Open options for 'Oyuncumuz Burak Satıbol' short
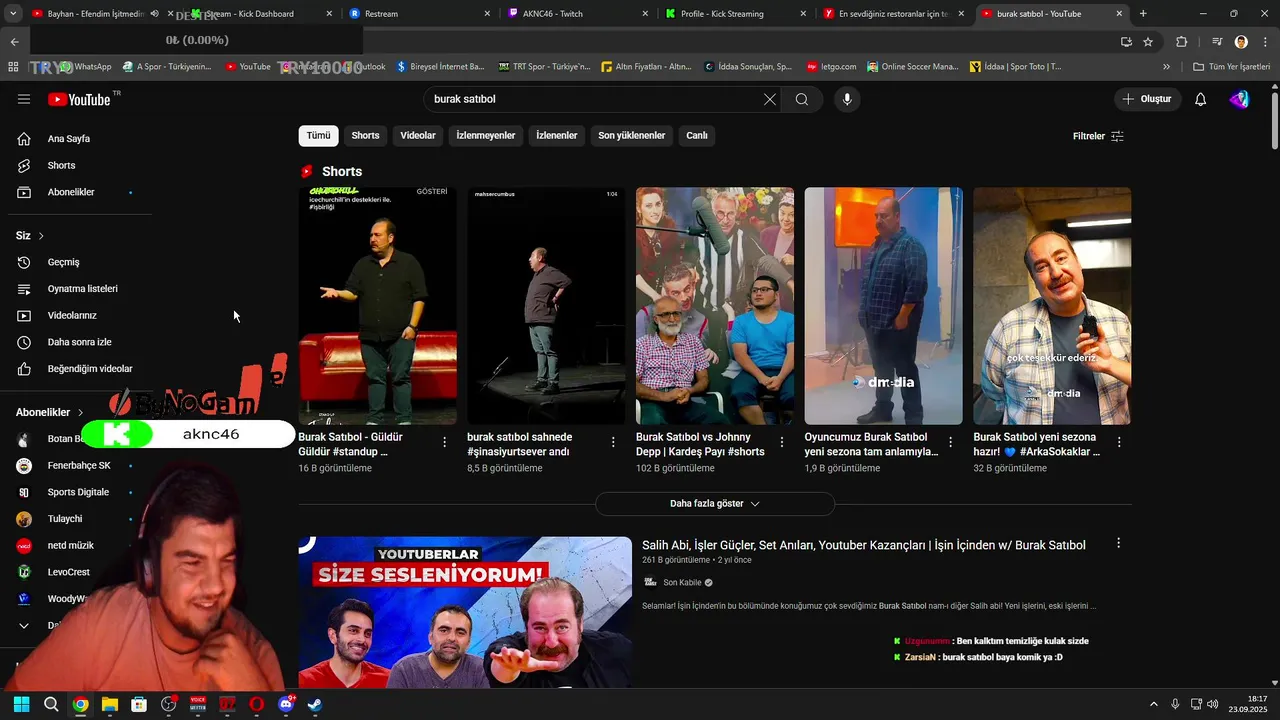The image size is (1280, 720). 950,441
